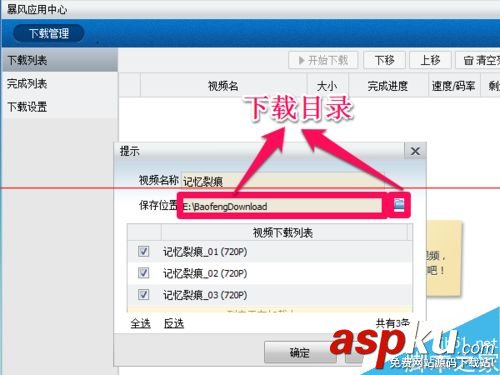Click 全选 link
Image resolution: width=500 pixels, height=375 pixels.
[x=141, y=323]
